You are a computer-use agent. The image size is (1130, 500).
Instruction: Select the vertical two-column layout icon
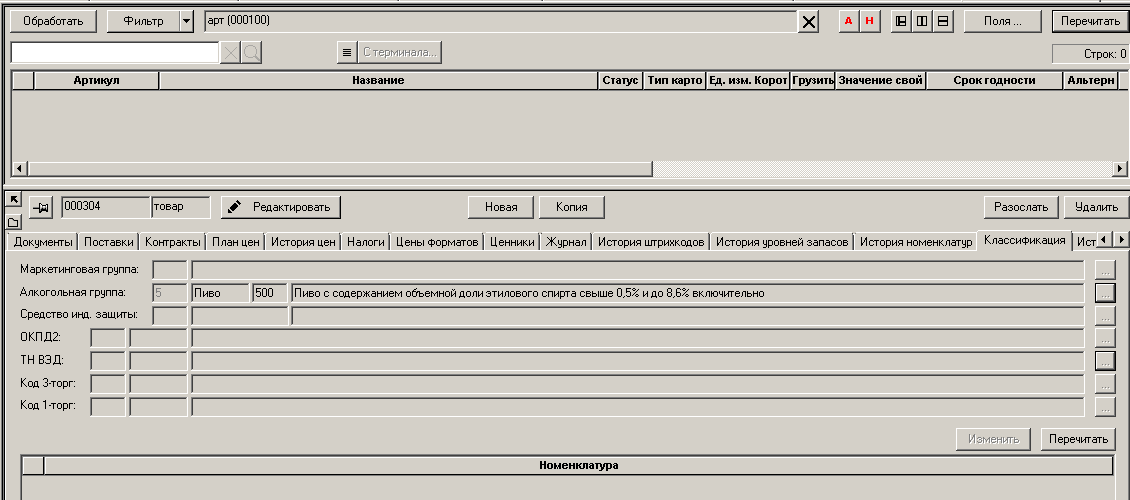pyautogui.click(x=922, y=21)
